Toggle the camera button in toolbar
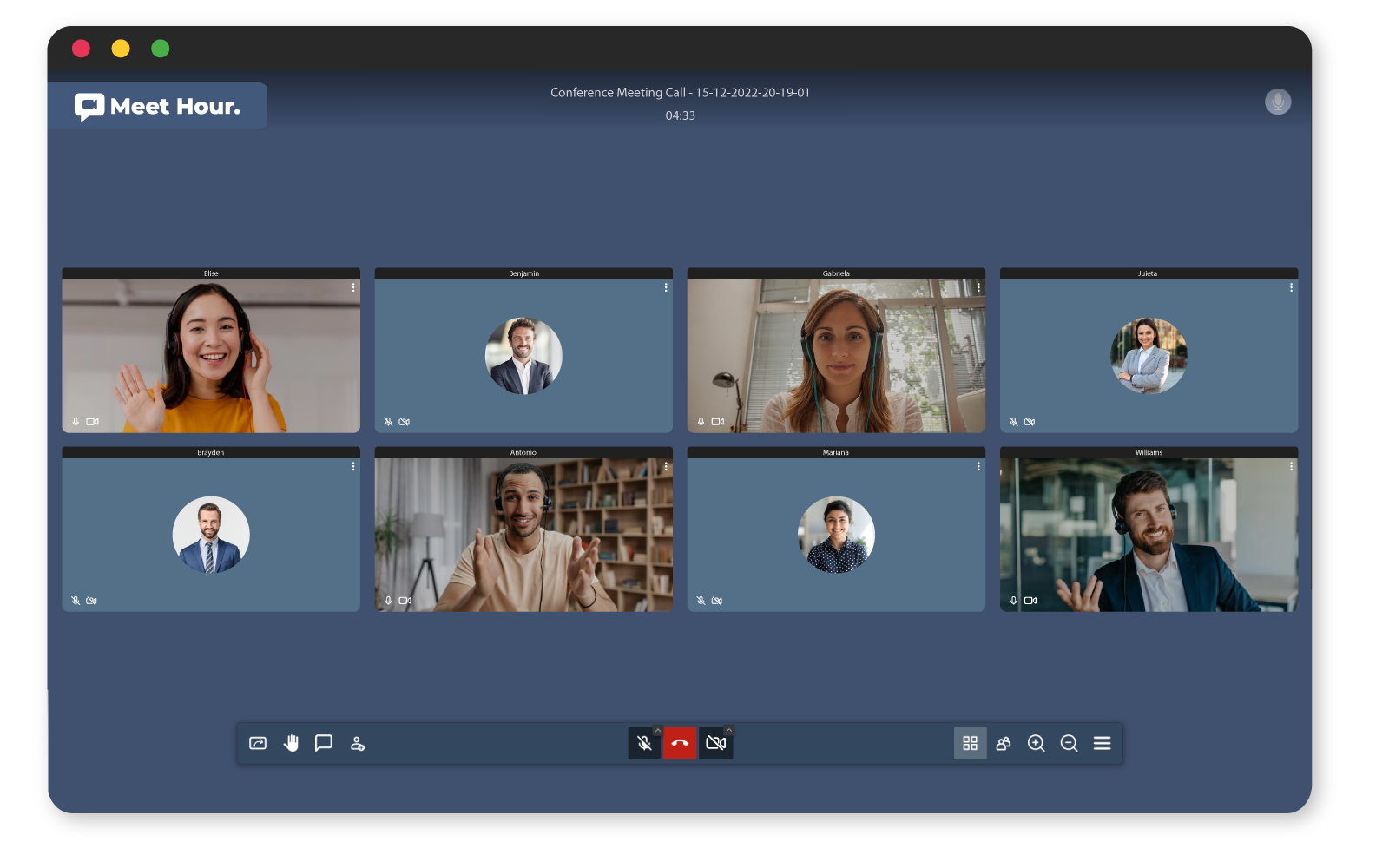 click(x=715, y=743)
